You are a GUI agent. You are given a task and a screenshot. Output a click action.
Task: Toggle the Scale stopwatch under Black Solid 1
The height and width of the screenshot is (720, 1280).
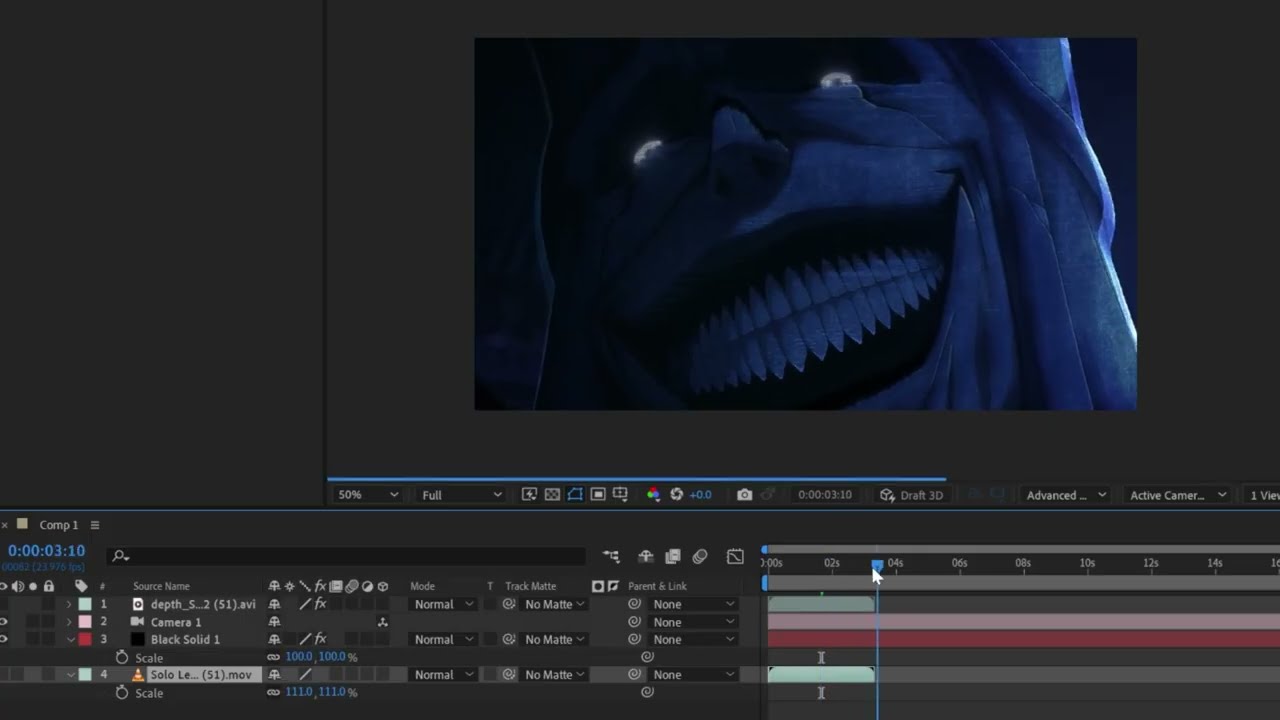[122, 658]
